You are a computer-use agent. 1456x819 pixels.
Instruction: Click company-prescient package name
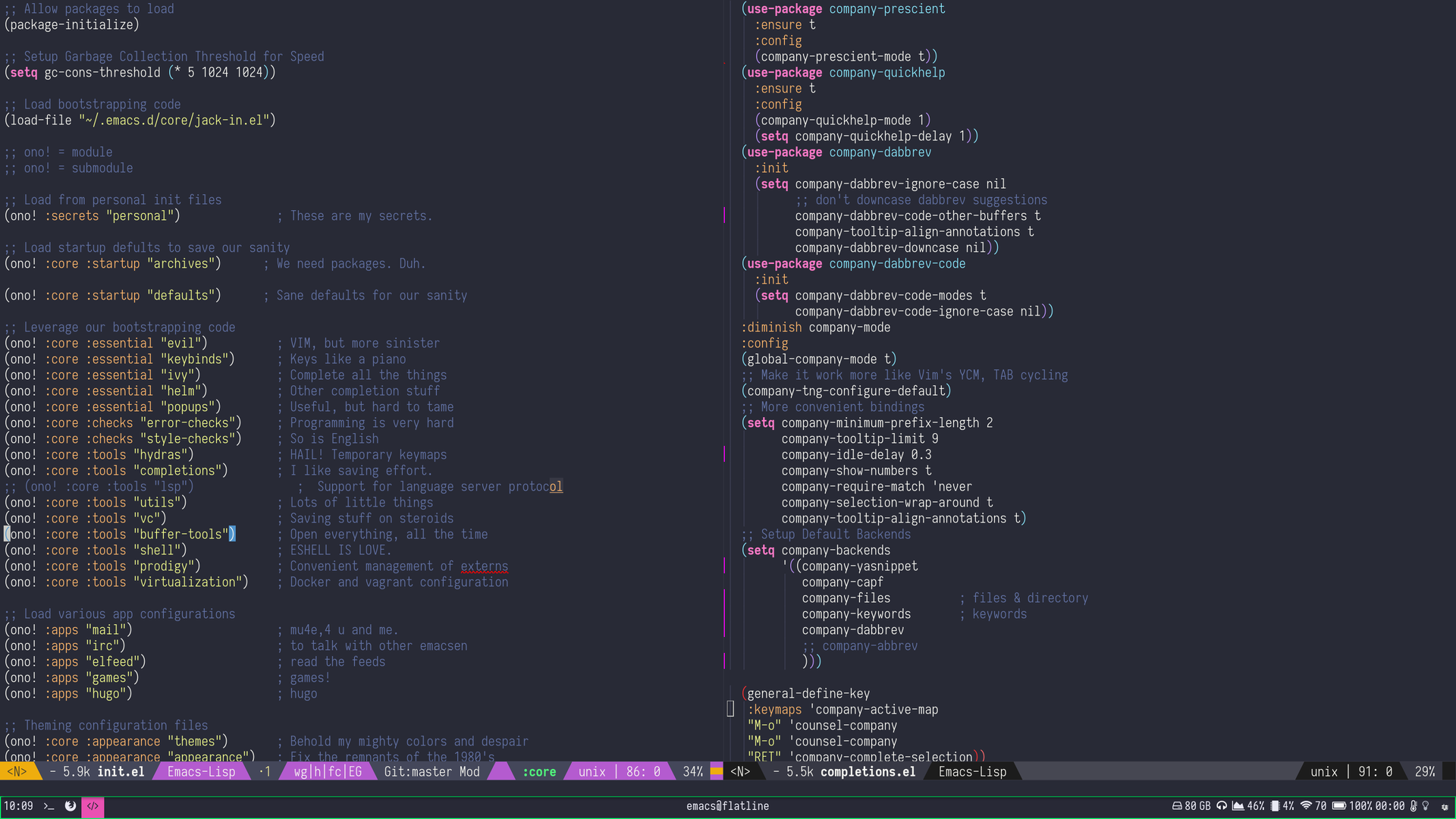click(x=887, y=9)
